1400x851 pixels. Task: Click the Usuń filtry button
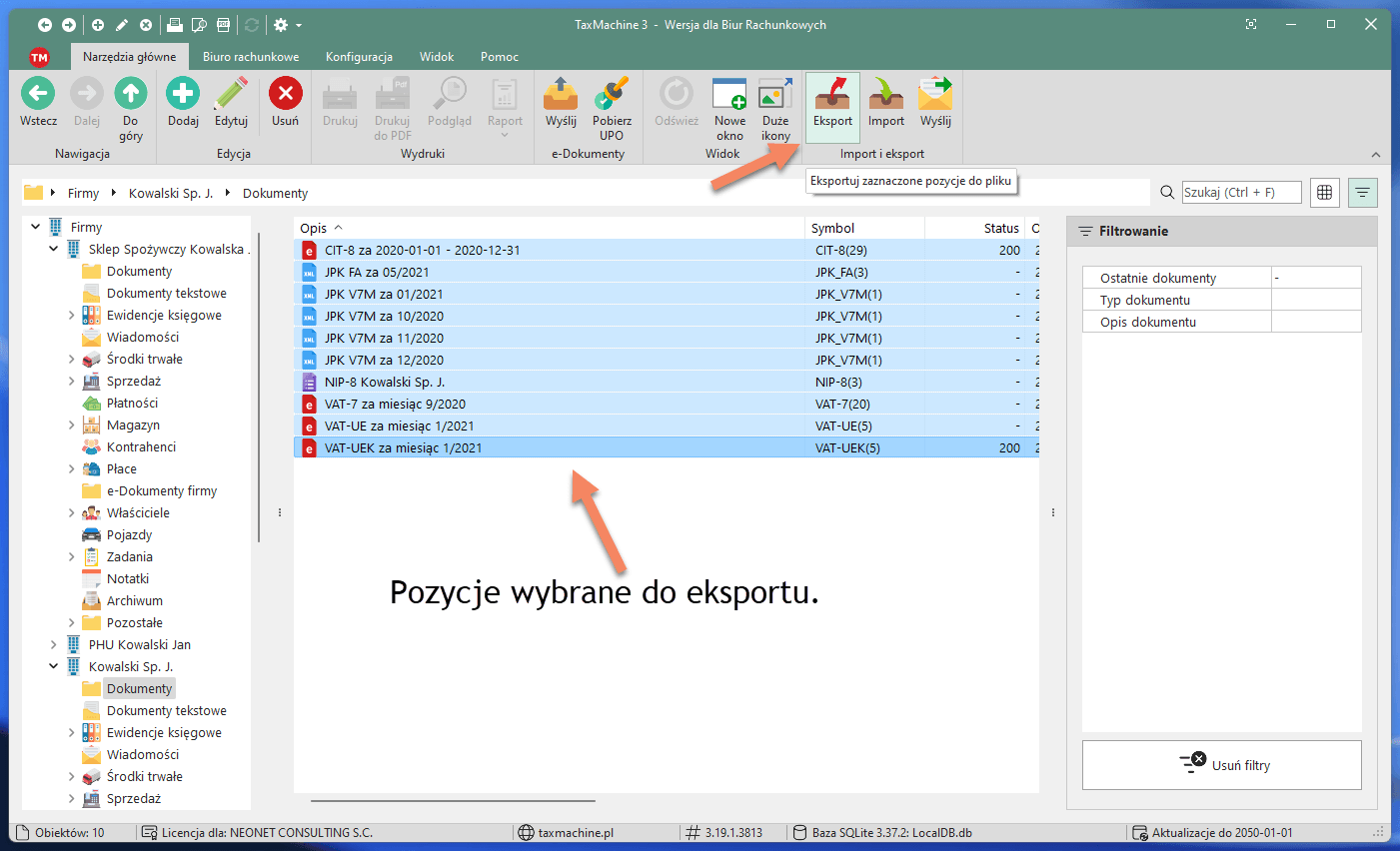pyautogui.click(x=1221, y=765)
